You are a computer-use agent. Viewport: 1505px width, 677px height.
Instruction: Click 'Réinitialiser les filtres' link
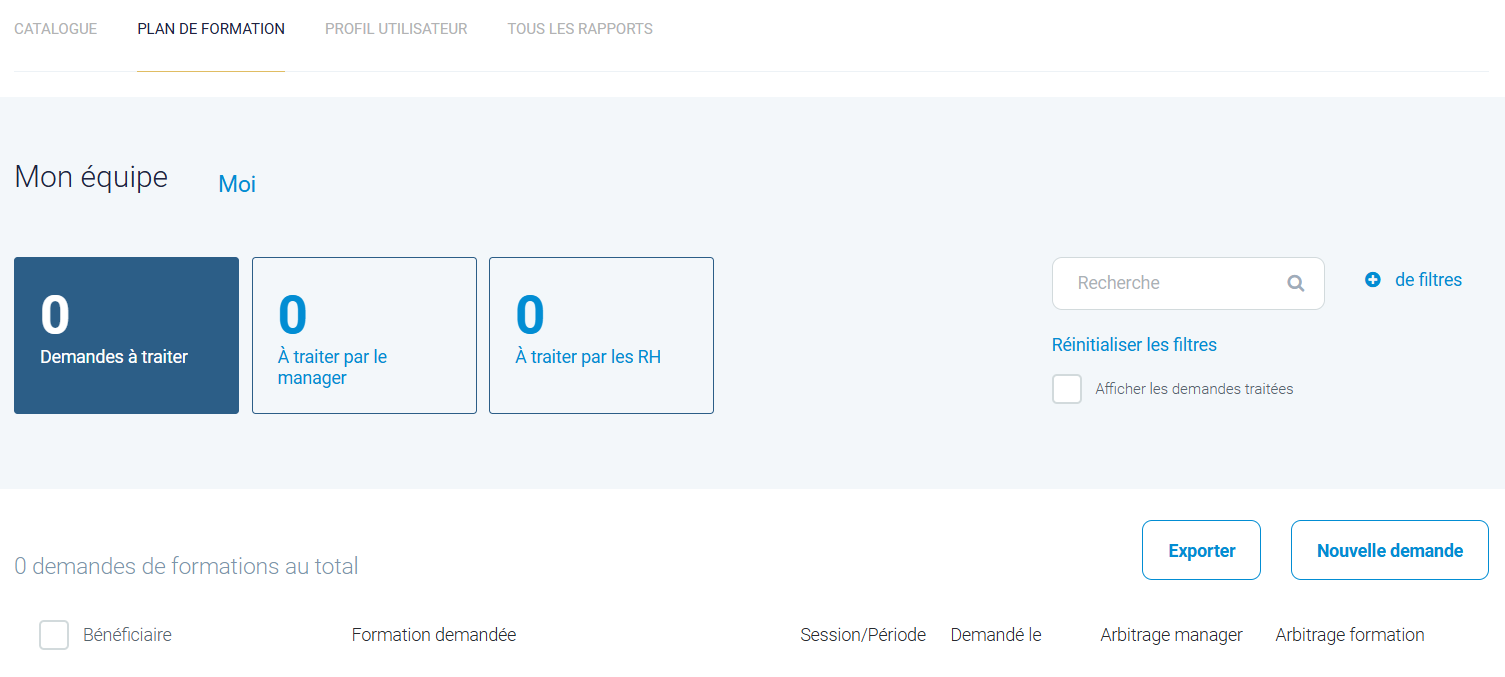[1134, 345]
